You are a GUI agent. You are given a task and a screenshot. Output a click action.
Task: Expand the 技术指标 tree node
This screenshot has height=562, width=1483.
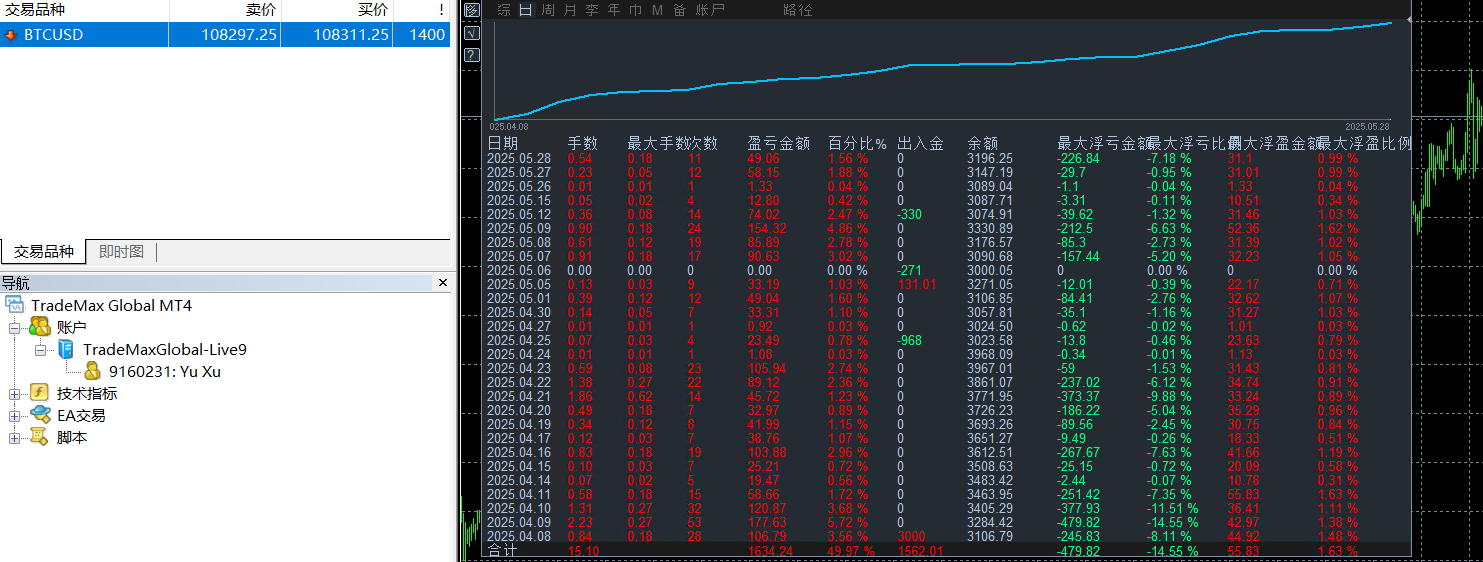point(15,393)
